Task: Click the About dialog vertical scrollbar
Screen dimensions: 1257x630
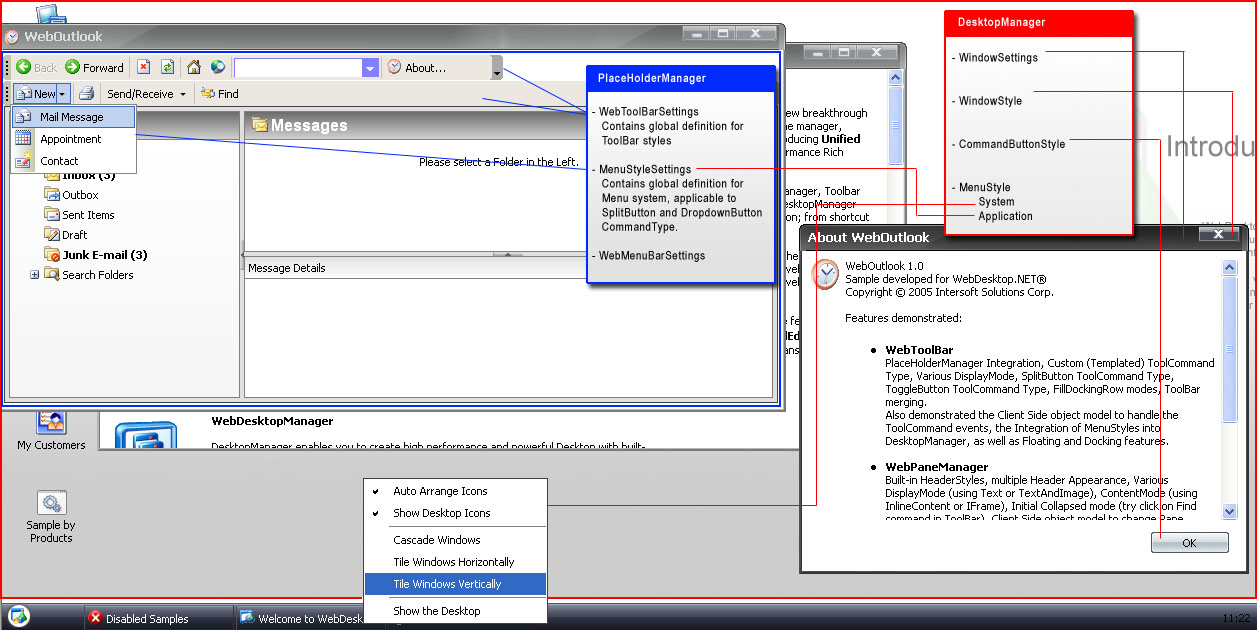Action: 1230,390
